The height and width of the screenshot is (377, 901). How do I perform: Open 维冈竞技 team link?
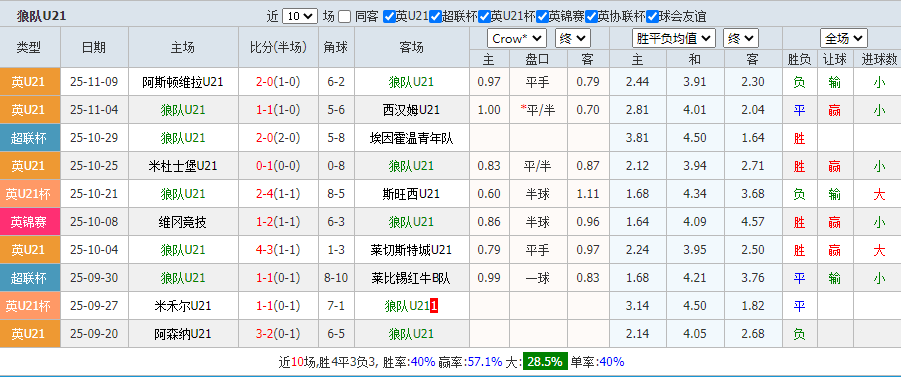[183, 222]
